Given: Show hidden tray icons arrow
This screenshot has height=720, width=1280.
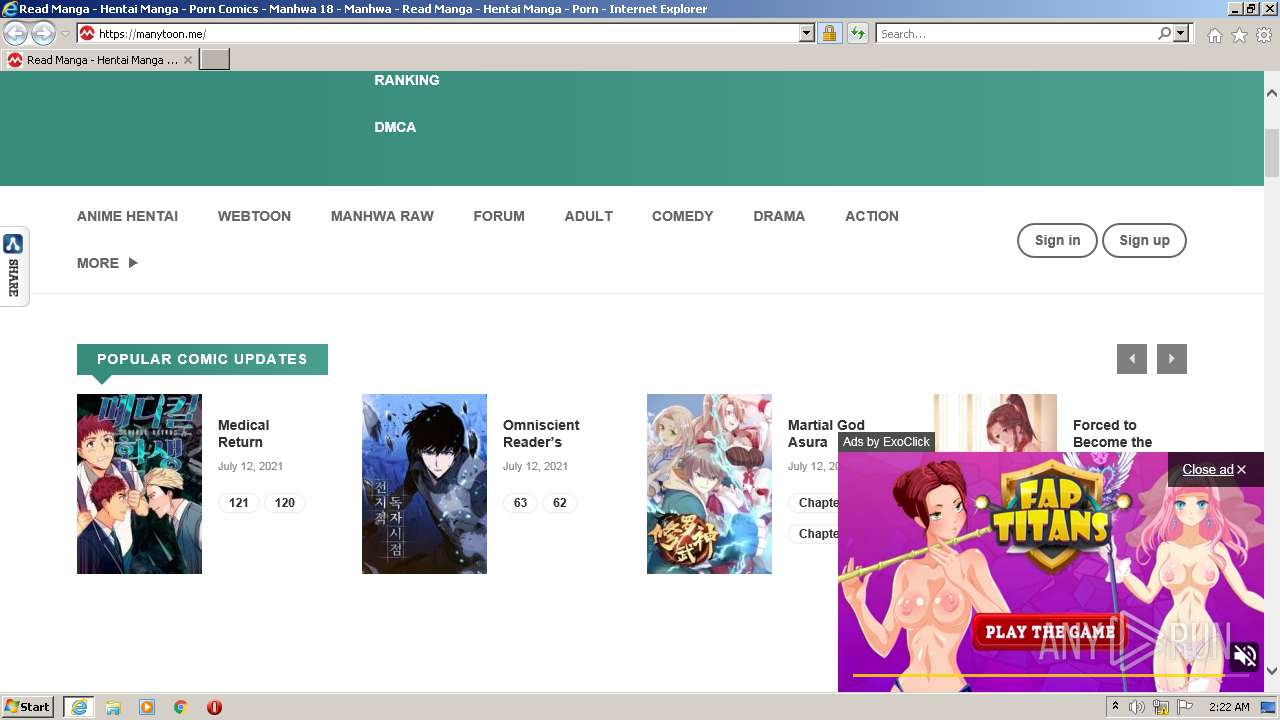Looking at the screenshot, I should 1115,707.
